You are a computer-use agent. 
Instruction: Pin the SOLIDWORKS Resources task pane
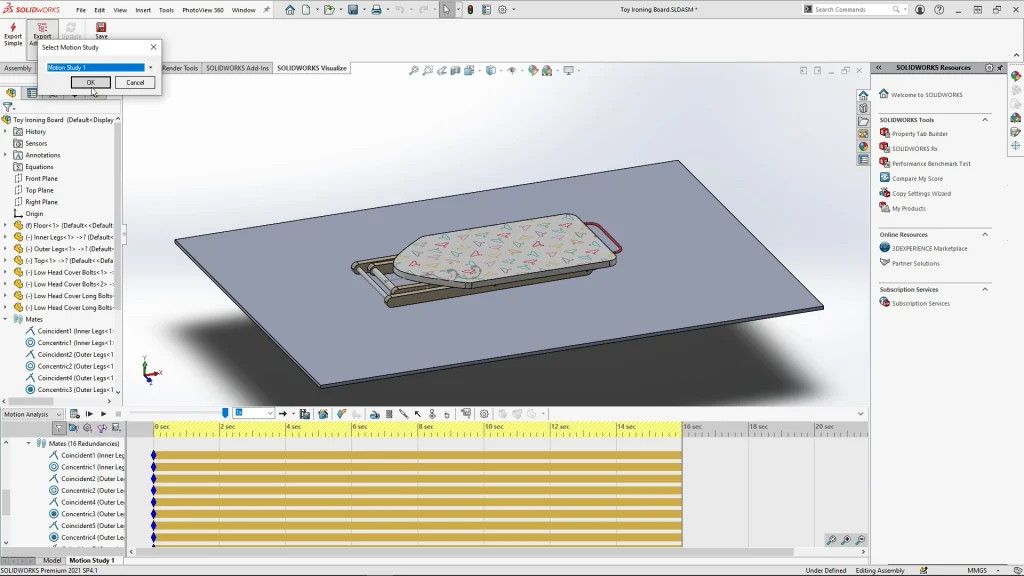(x=1001, y=68)
